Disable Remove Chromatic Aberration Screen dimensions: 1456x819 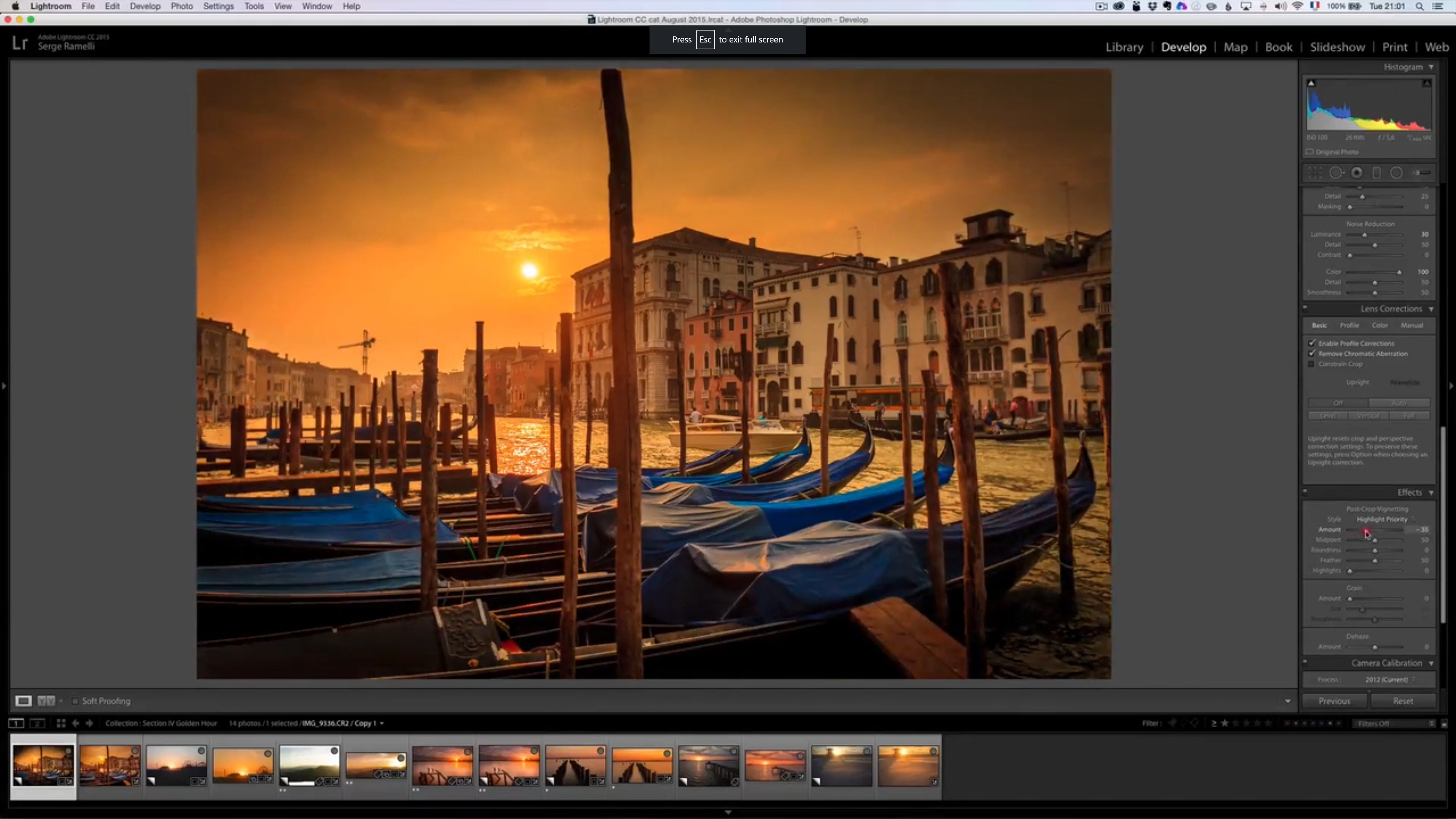coord(1312,353)
